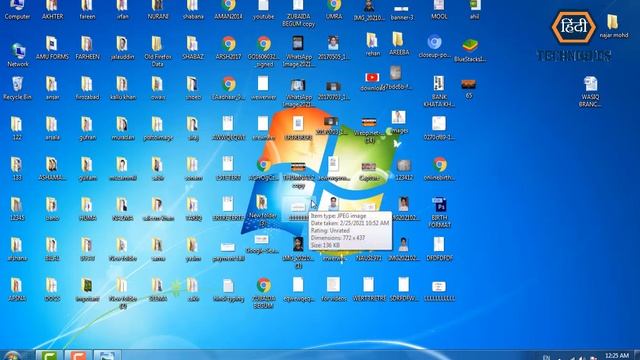
Task: Click the EN language indicator in tray
Action: pos(547,357)
